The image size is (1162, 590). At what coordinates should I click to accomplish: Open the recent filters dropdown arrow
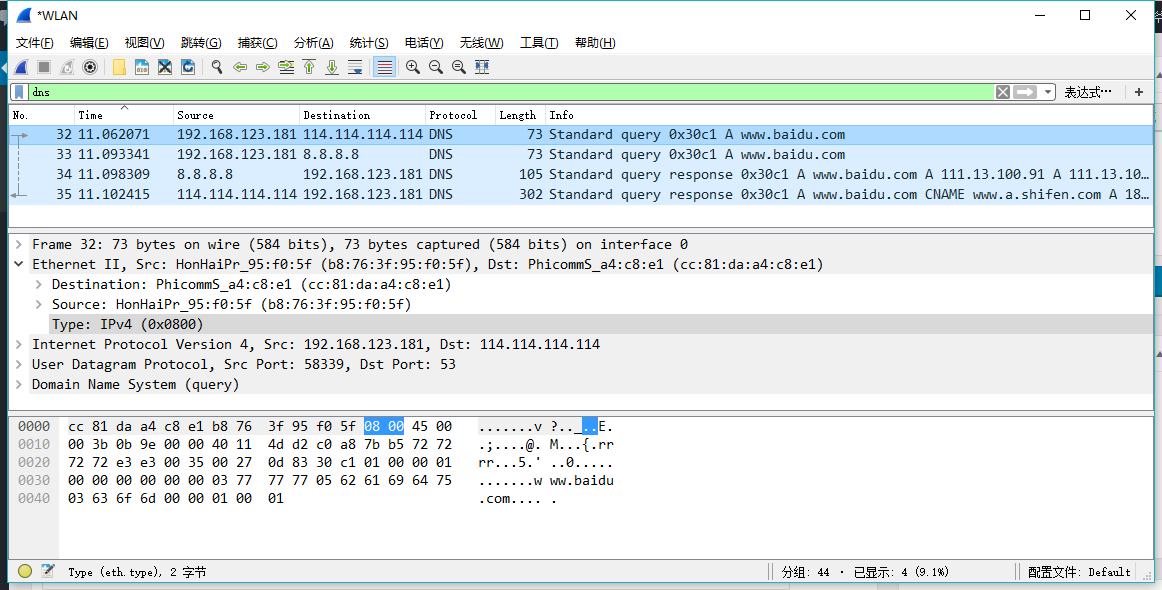coord(1047,92)
